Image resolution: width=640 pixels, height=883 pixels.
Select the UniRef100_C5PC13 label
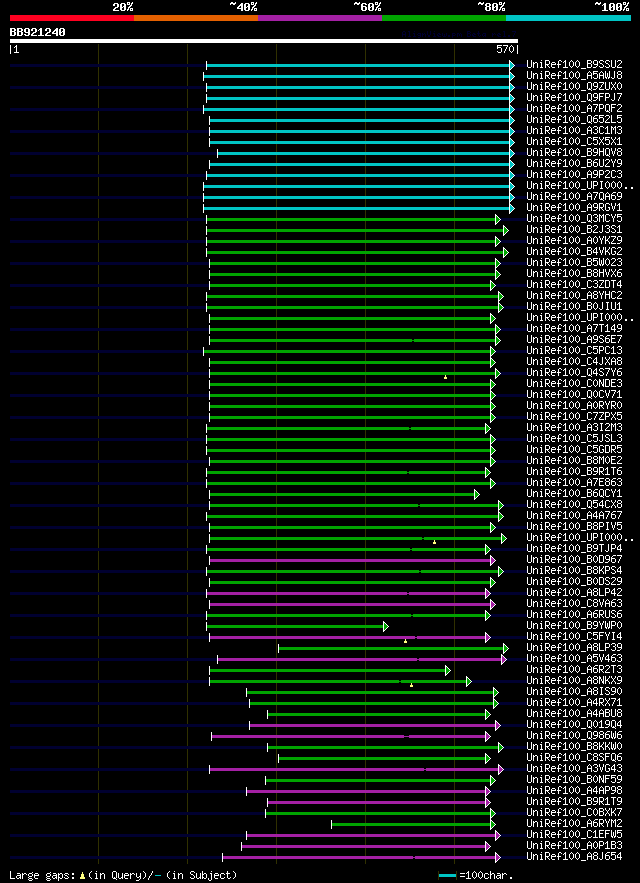574,350
